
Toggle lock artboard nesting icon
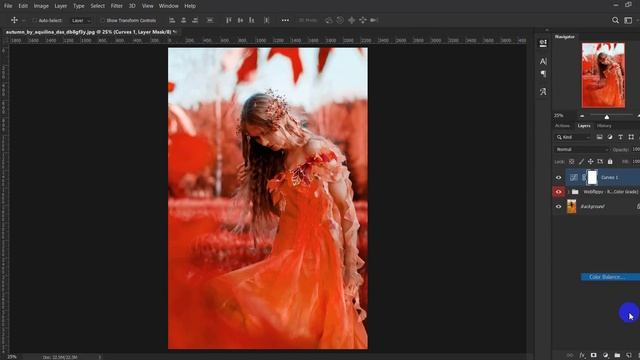click(600, 162)
